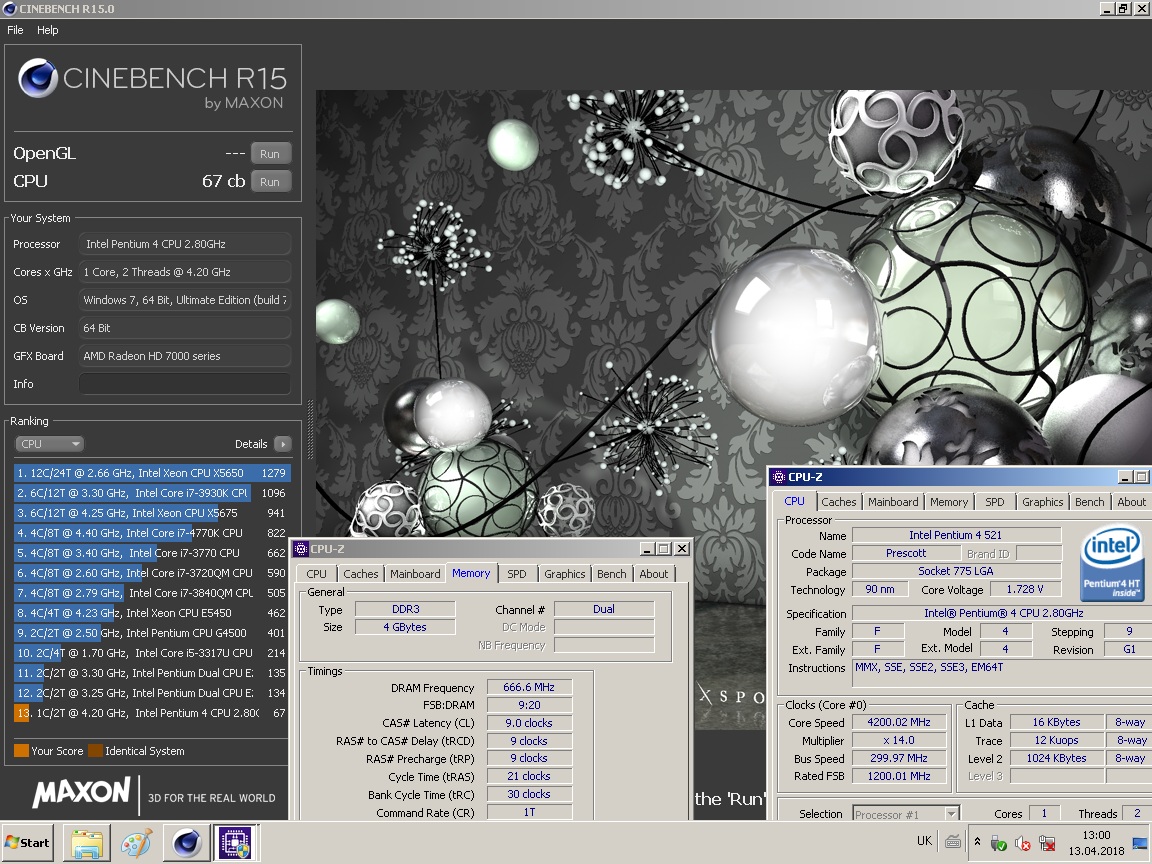Show hidden tray icons arrow
Screen dimensions: 1152x864
977,842
